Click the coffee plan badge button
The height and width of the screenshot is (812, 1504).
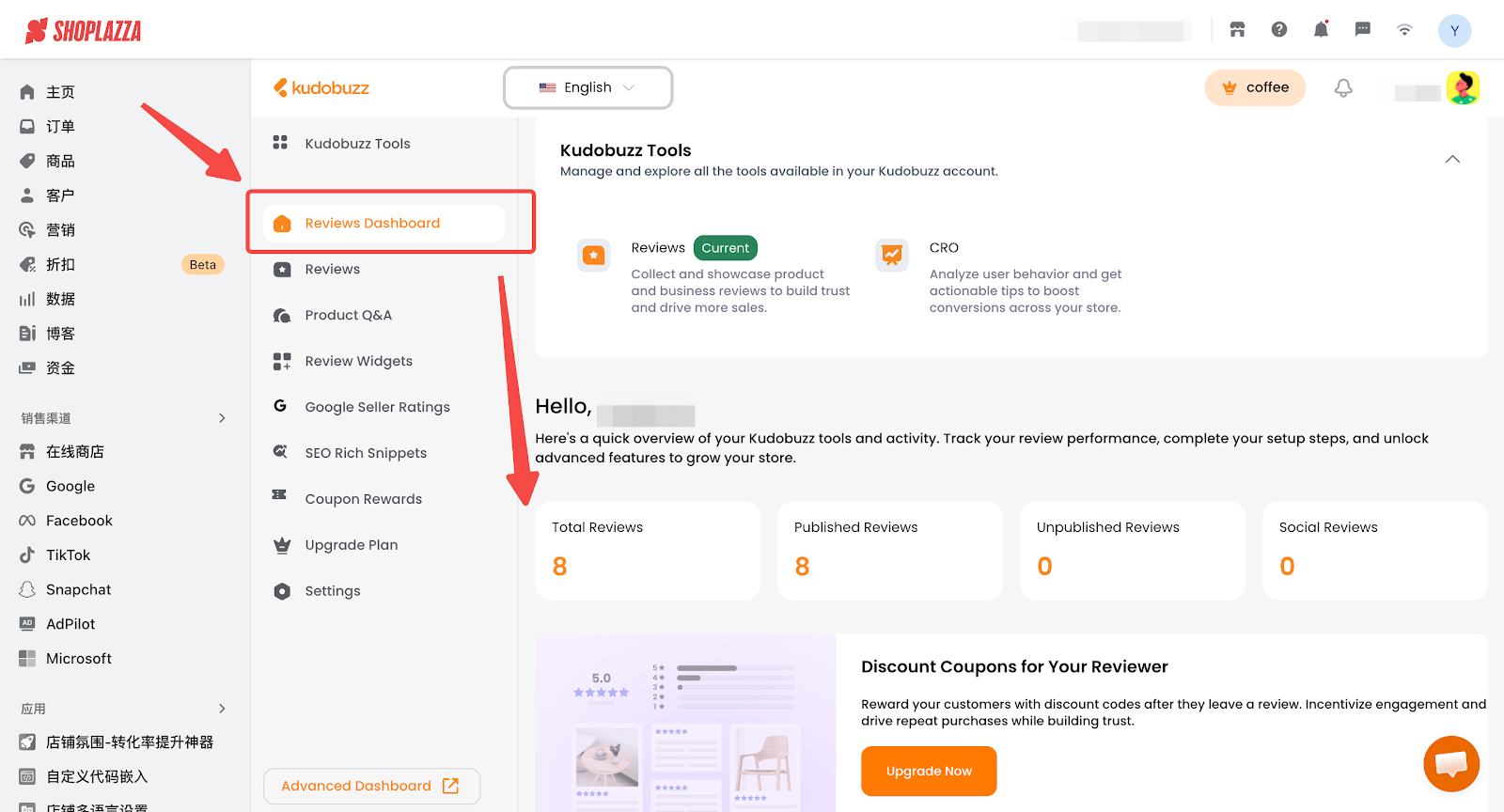[1255, 88]
